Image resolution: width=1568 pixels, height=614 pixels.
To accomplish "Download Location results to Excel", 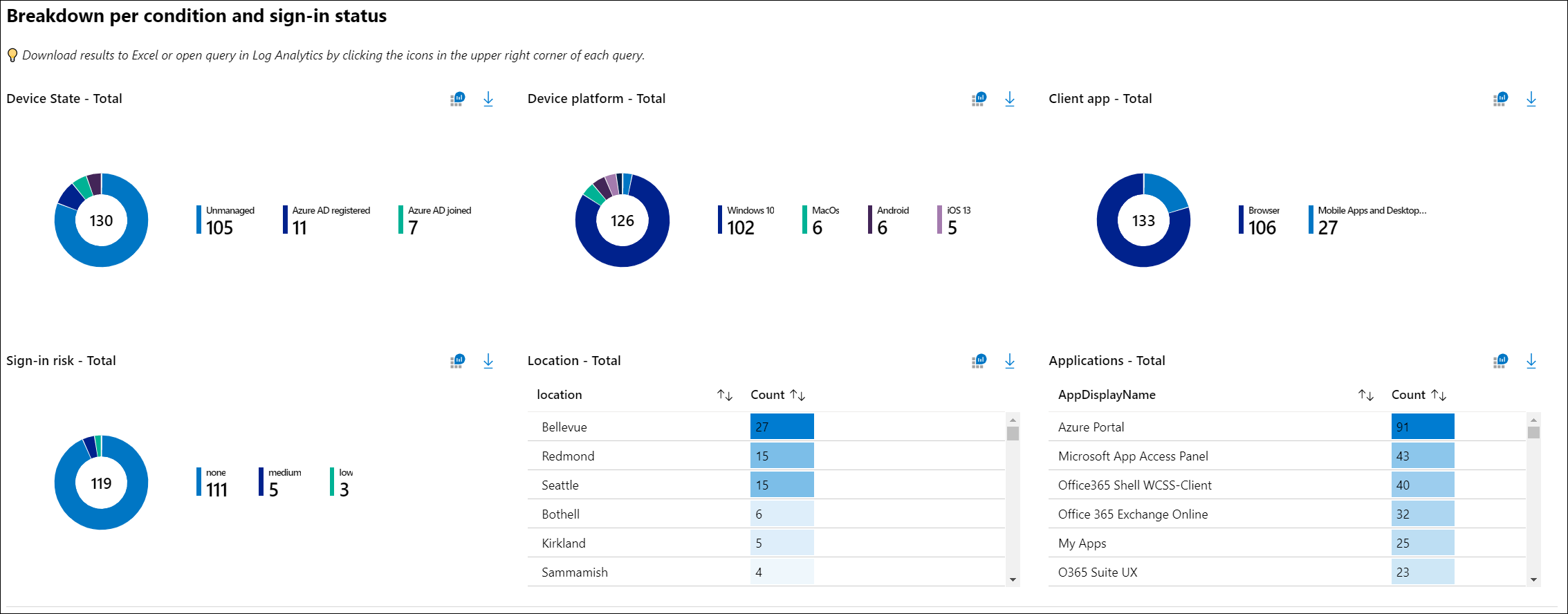I will click(1010, 361).
